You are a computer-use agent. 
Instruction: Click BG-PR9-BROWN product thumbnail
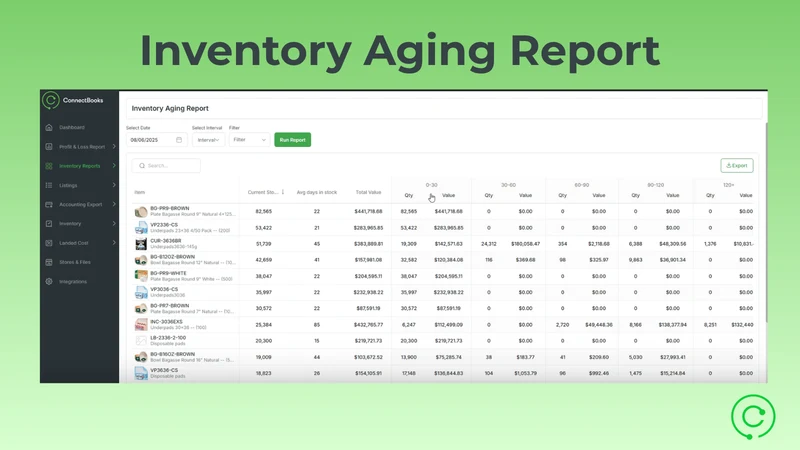click(141, 211)
